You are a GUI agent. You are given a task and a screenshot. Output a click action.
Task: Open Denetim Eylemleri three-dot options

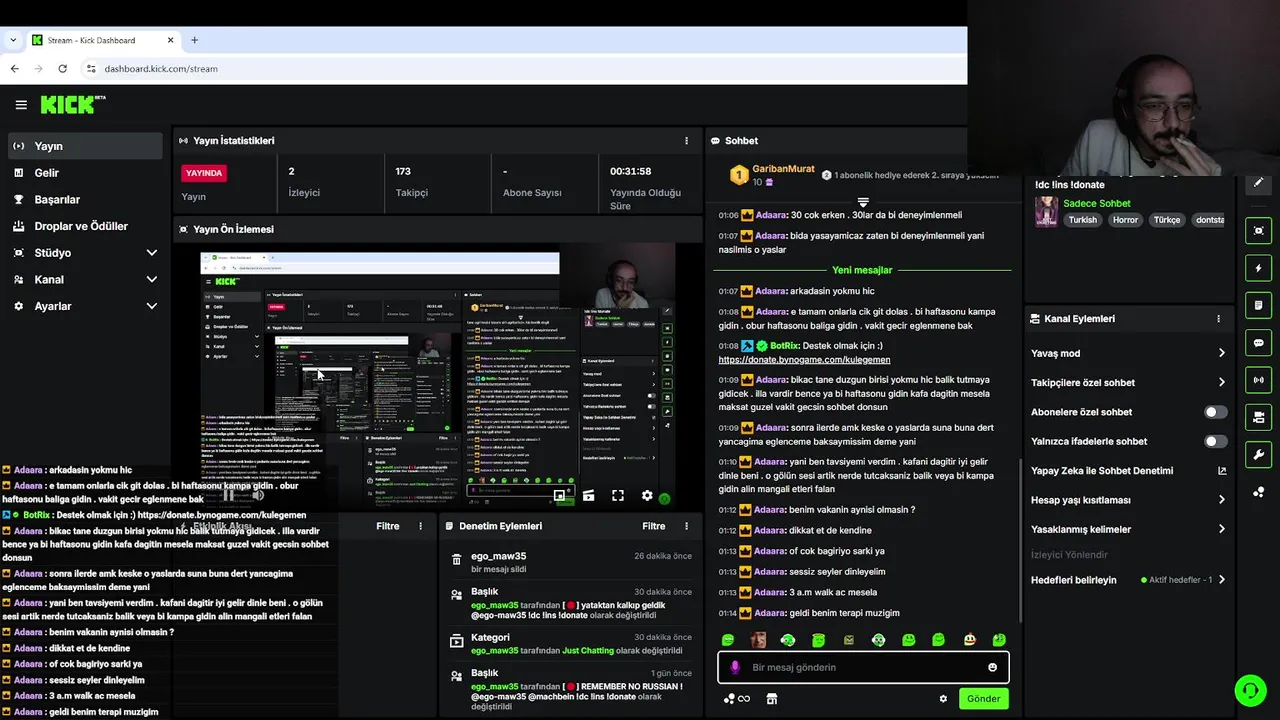686,526
